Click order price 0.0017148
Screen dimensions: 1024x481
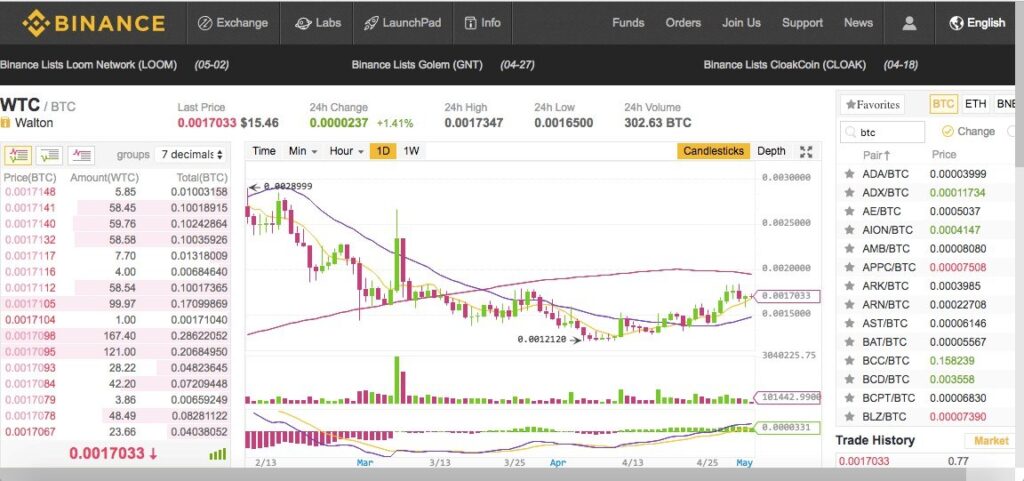30,192
